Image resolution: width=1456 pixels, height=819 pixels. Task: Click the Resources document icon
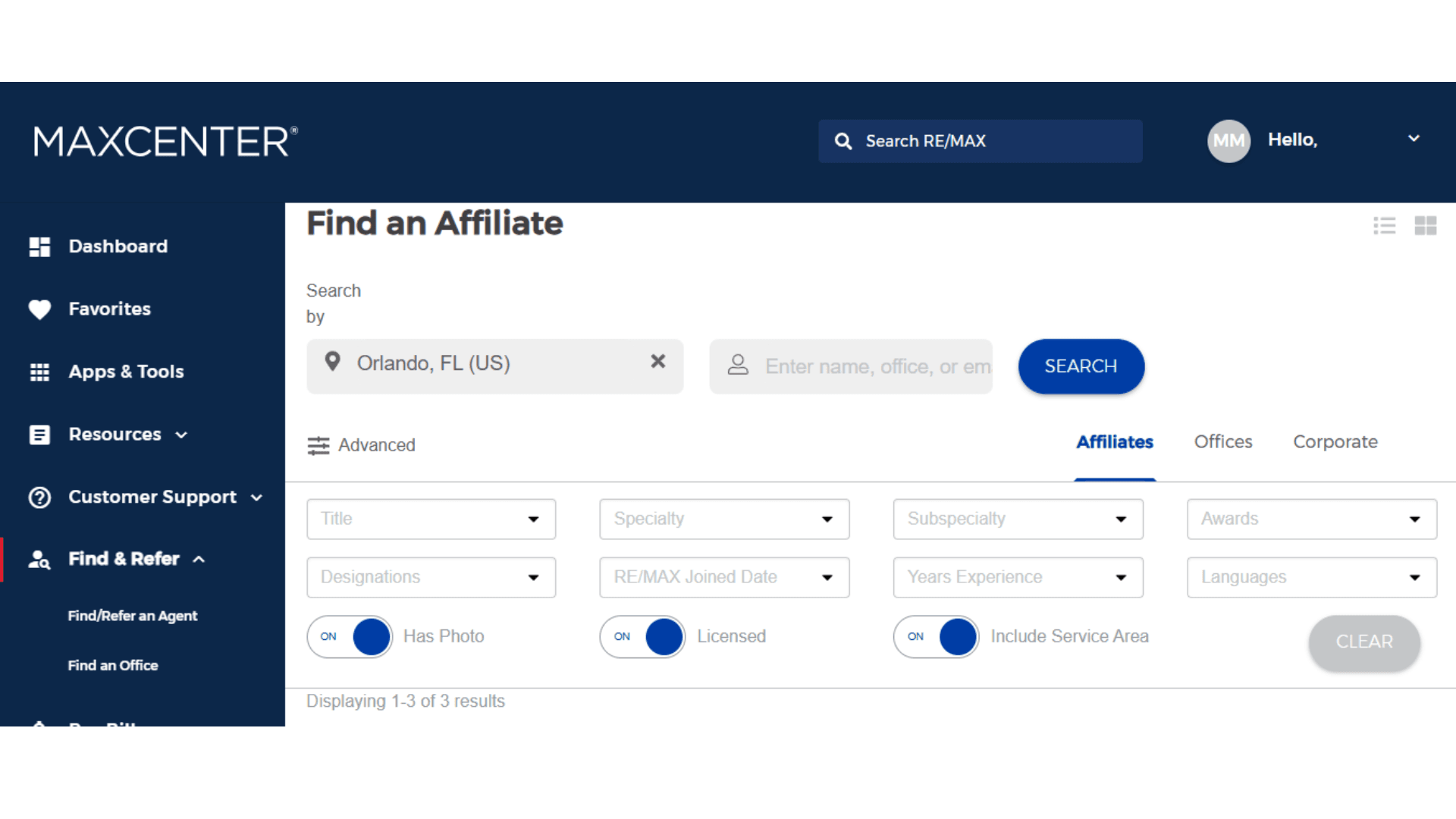click(x=39, y=435)
